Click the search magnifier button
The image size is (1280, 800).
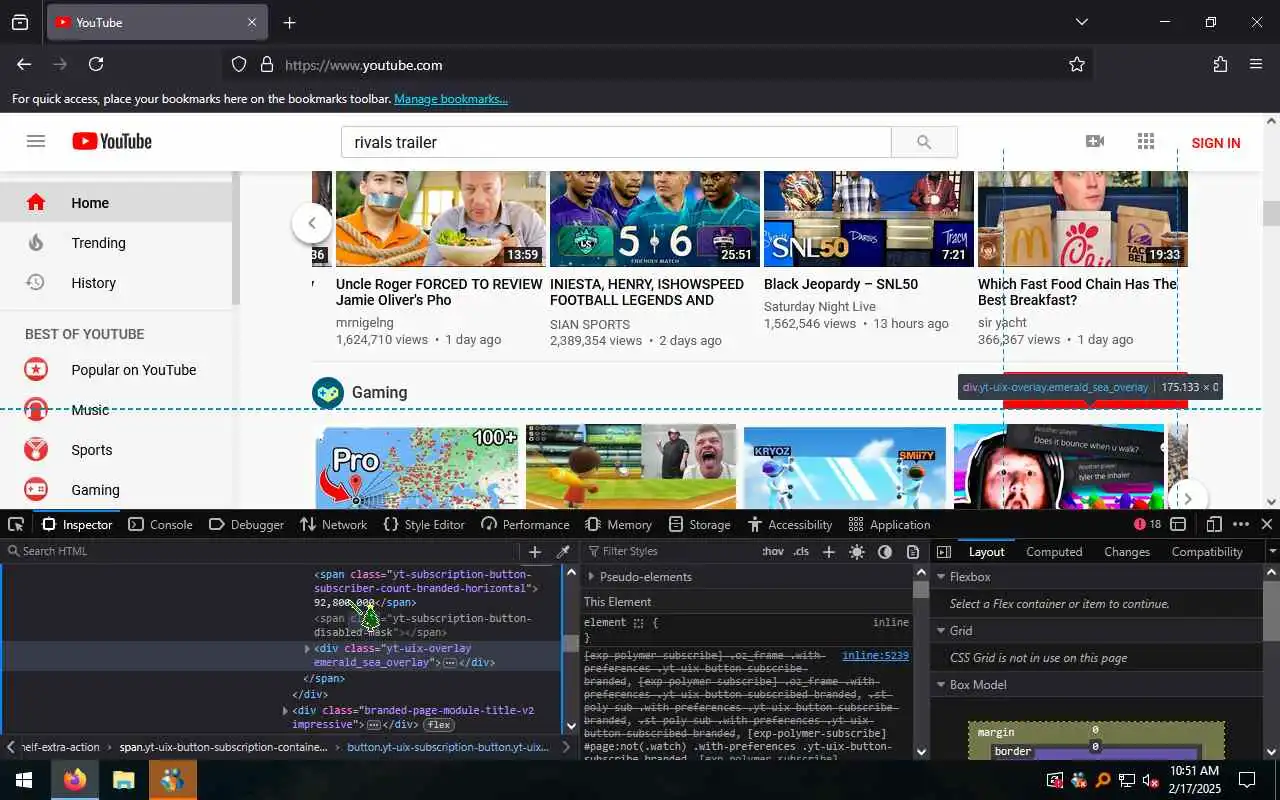click(924, 142)
